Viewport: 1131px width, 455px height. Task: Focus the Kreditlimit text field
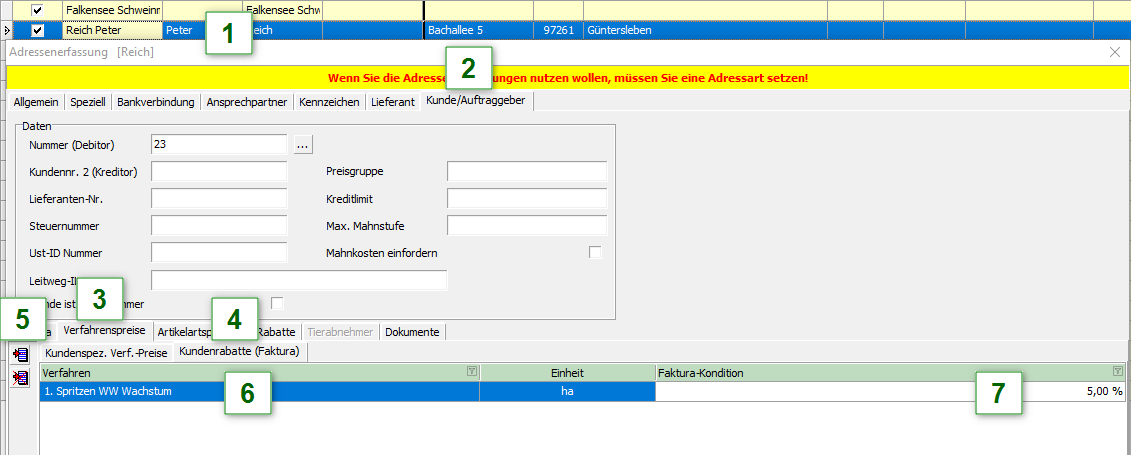pyautogui.click(x=526, y=199)
